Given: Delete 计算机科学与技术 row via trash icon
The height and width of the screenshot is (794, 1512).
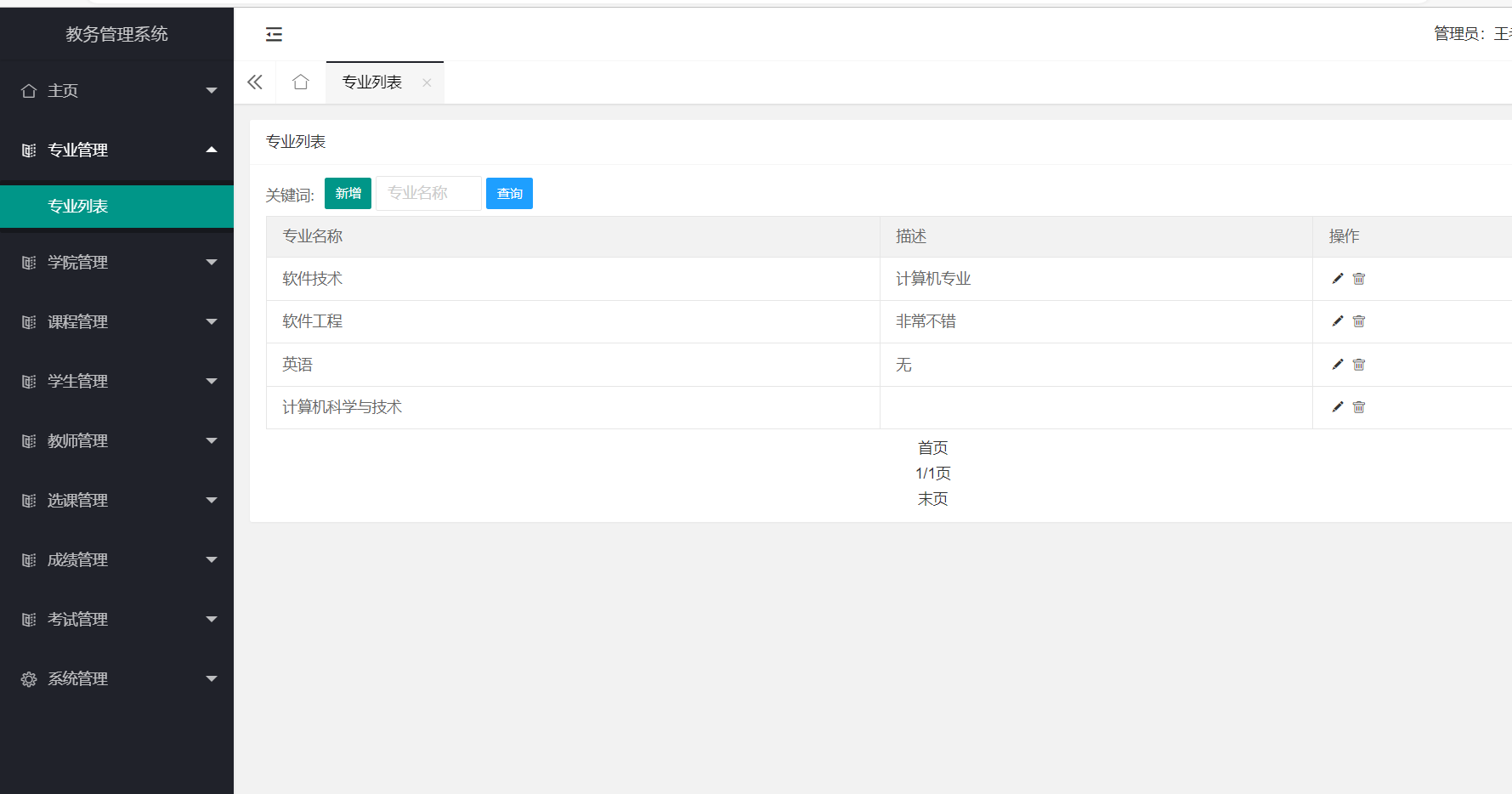Looking at the screenshot, I should 1358,407.
